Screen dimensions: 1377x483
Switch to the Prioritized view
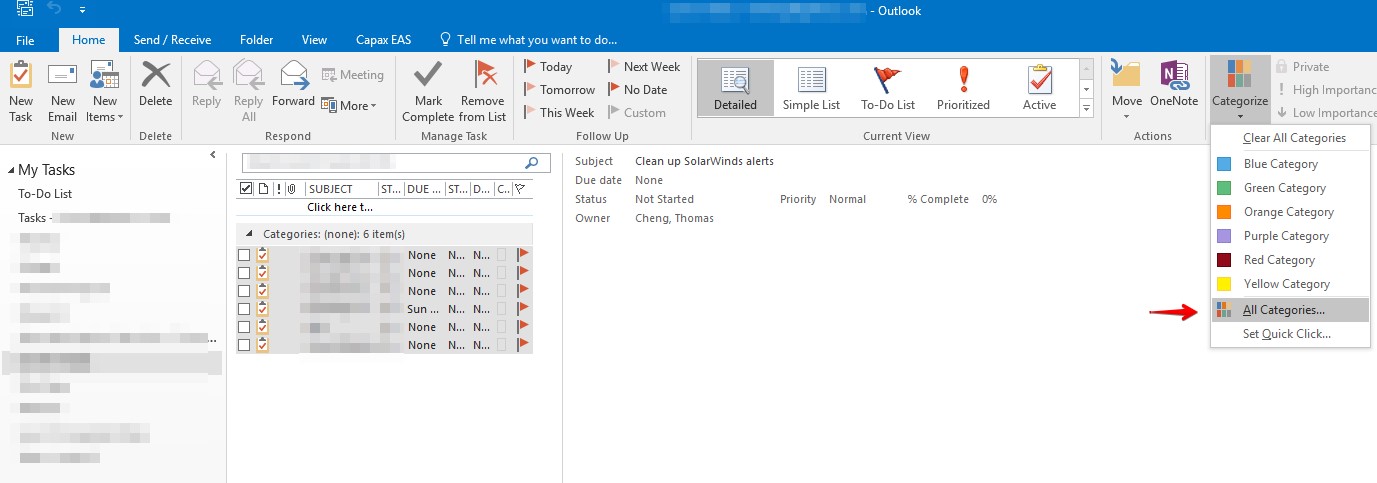[x=963, y=80]
